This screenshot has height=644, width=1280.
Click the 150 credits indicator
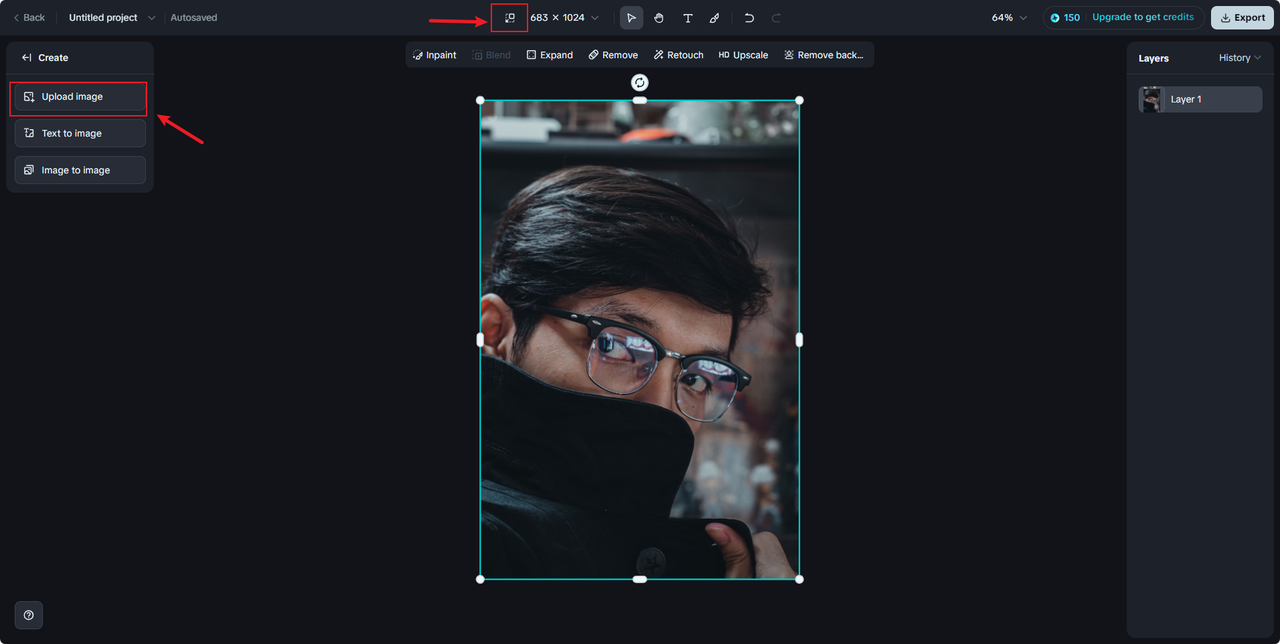1064,18
